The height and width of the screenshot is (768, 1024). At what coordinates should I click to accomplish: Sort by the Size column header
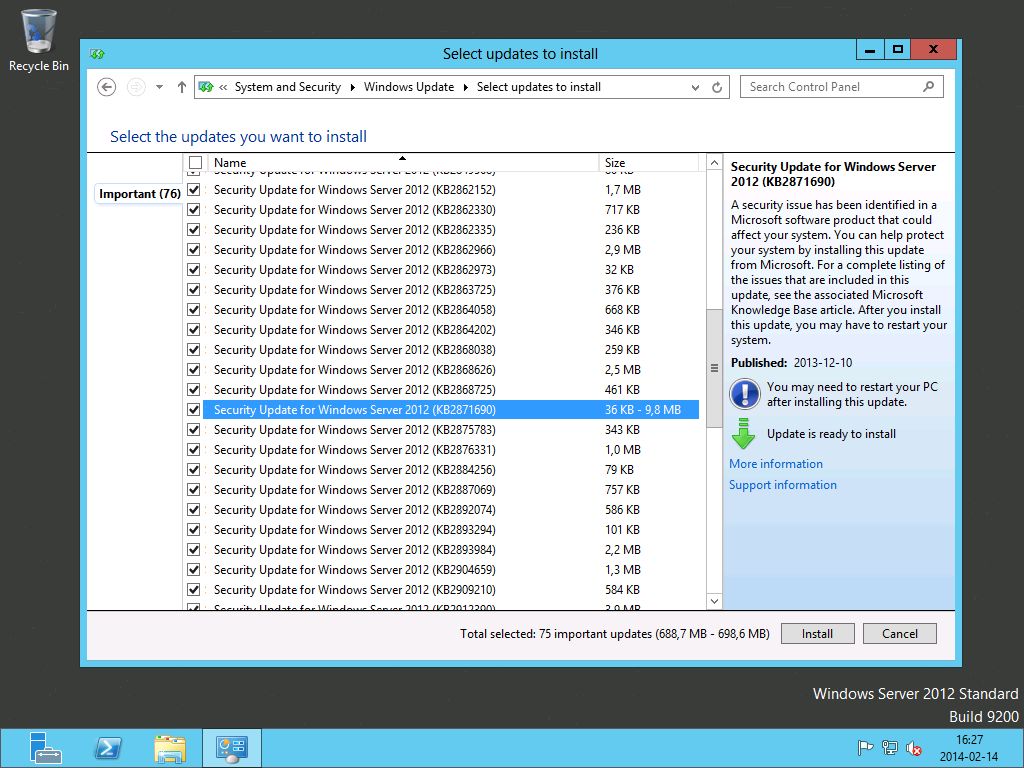pos(648,163)
